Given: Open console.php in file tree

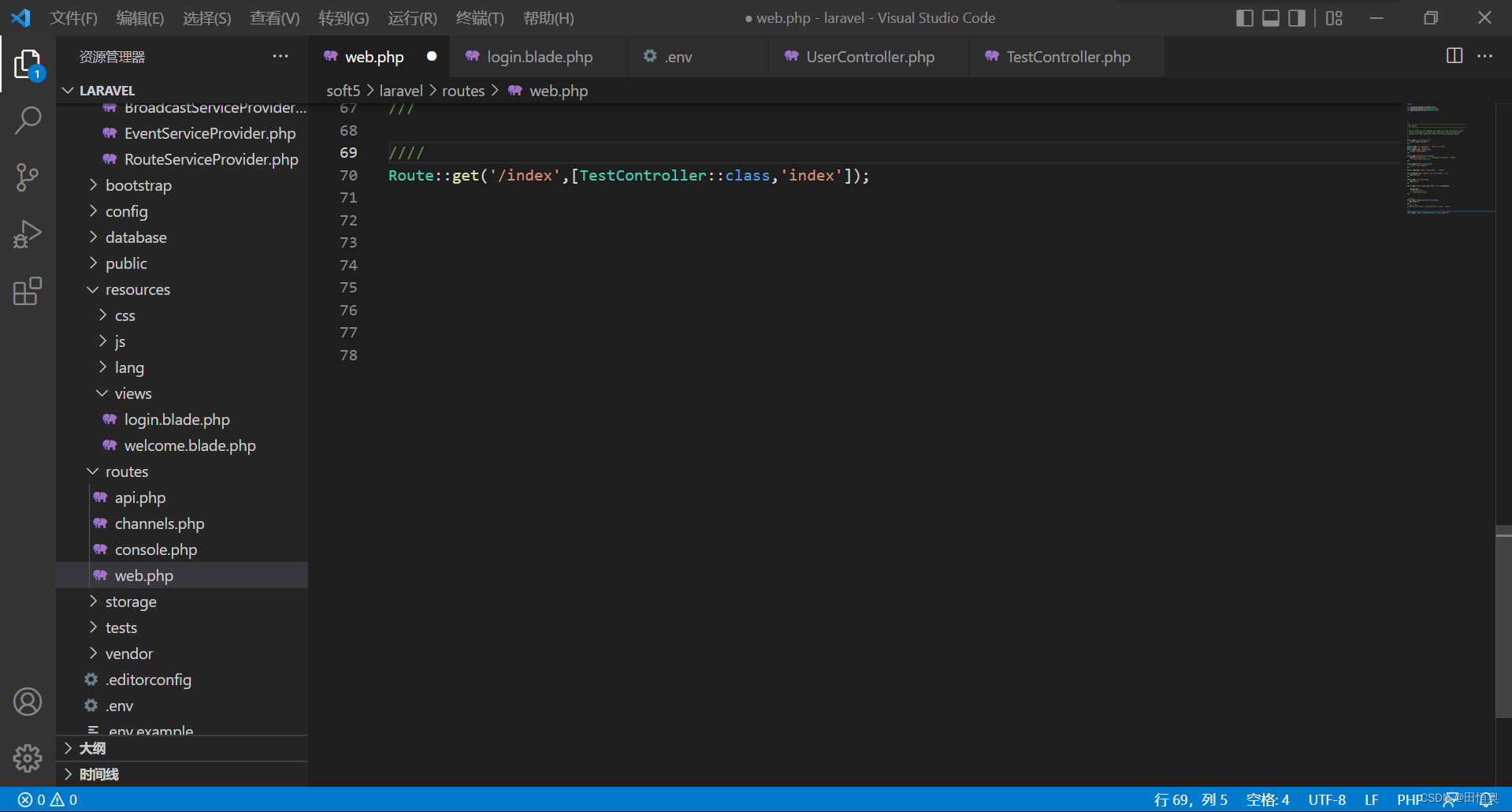Looking at the screenshot, I should click(x=182, y=549).
